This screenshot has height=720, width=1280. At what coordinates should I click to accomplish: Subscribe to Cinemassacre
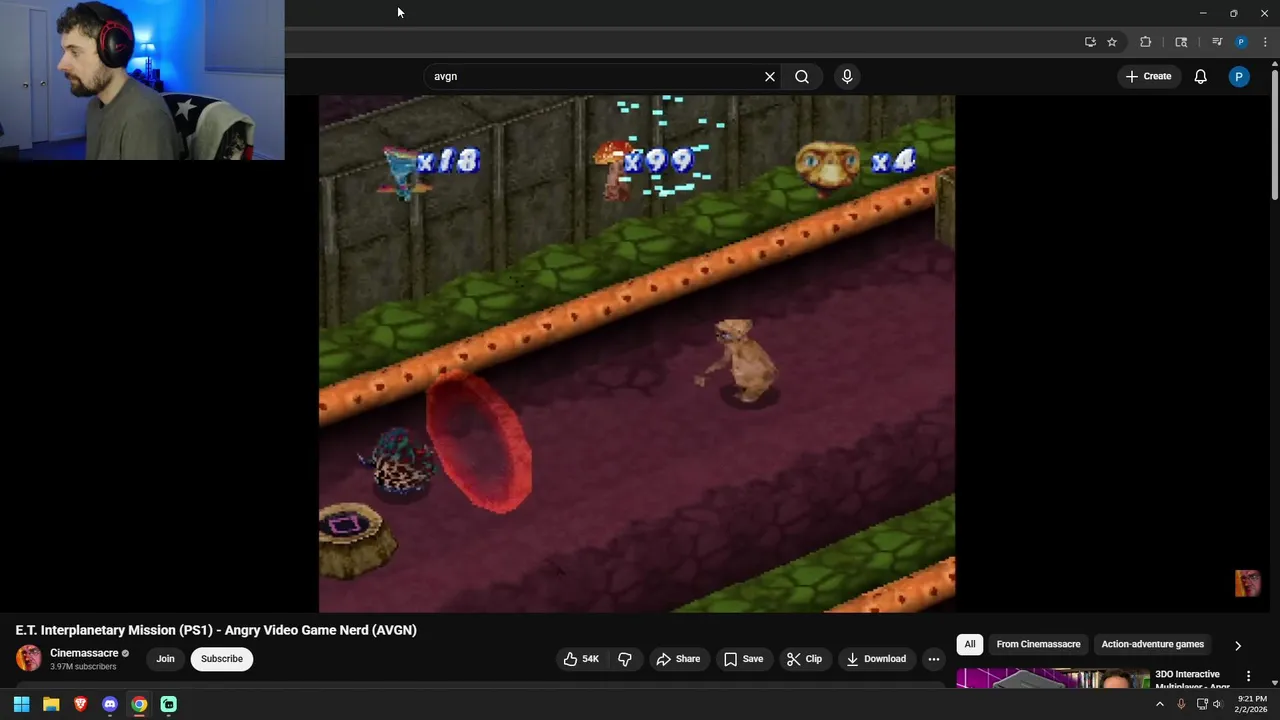click(222, 659)
